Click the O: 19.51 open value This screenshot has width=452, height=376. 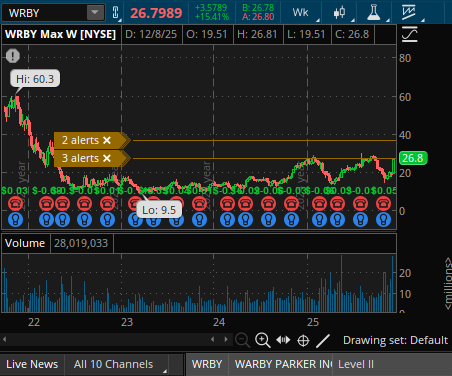coord(207,34)
